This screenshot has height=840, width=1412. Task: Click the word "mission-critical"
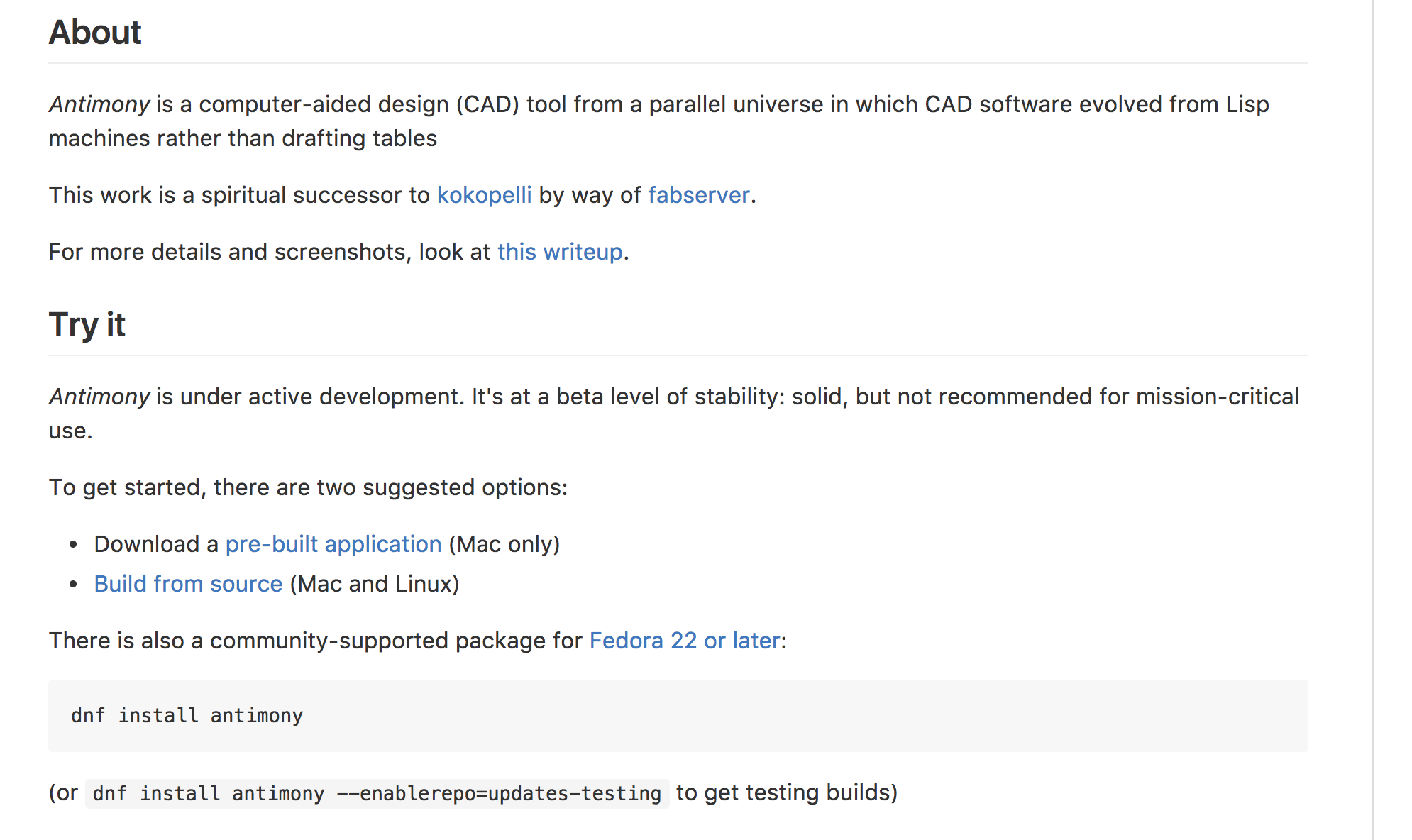tap(1217, 397)
